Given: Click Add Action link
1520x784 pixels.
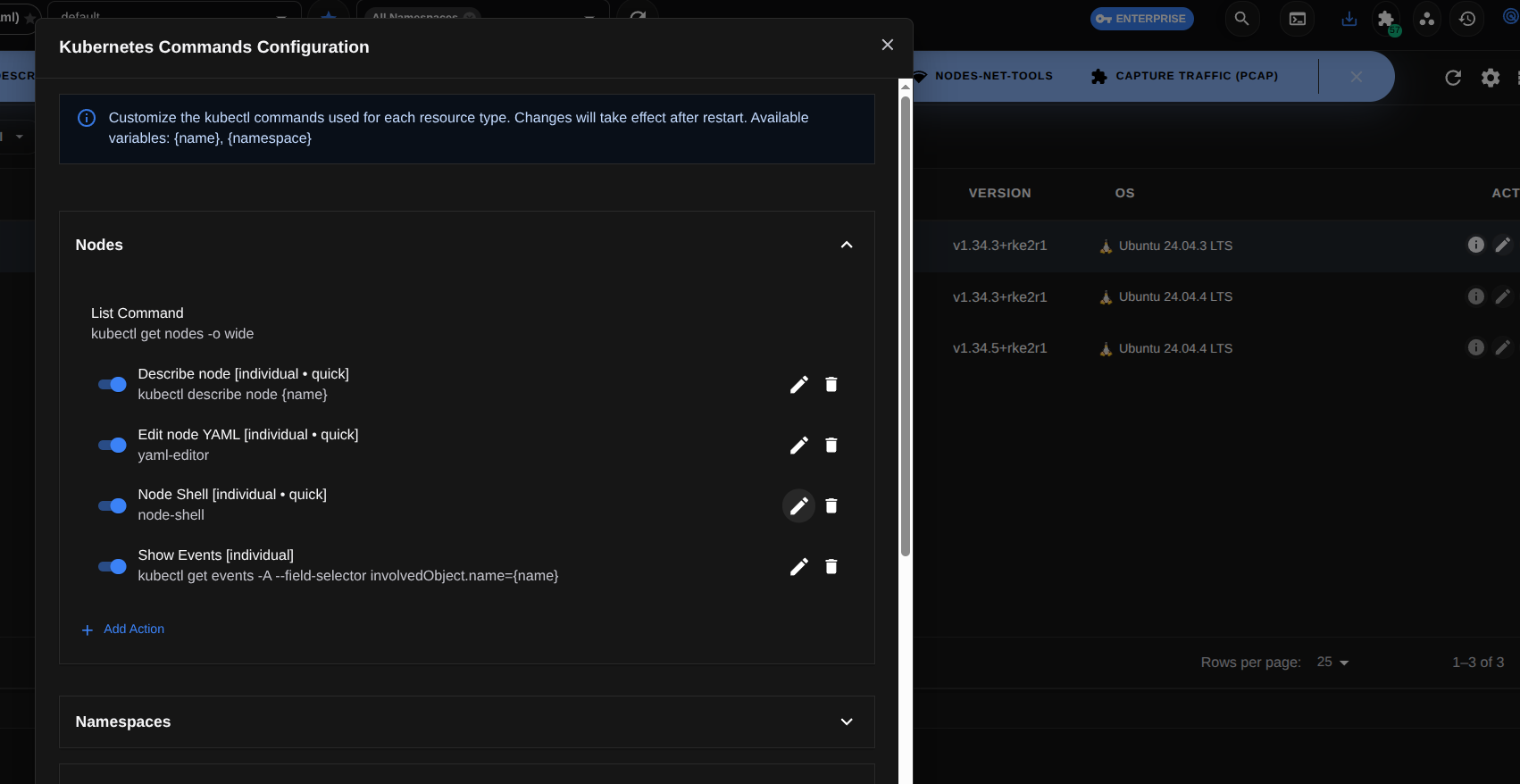Looking at the screenshot, I should point(123,630).
